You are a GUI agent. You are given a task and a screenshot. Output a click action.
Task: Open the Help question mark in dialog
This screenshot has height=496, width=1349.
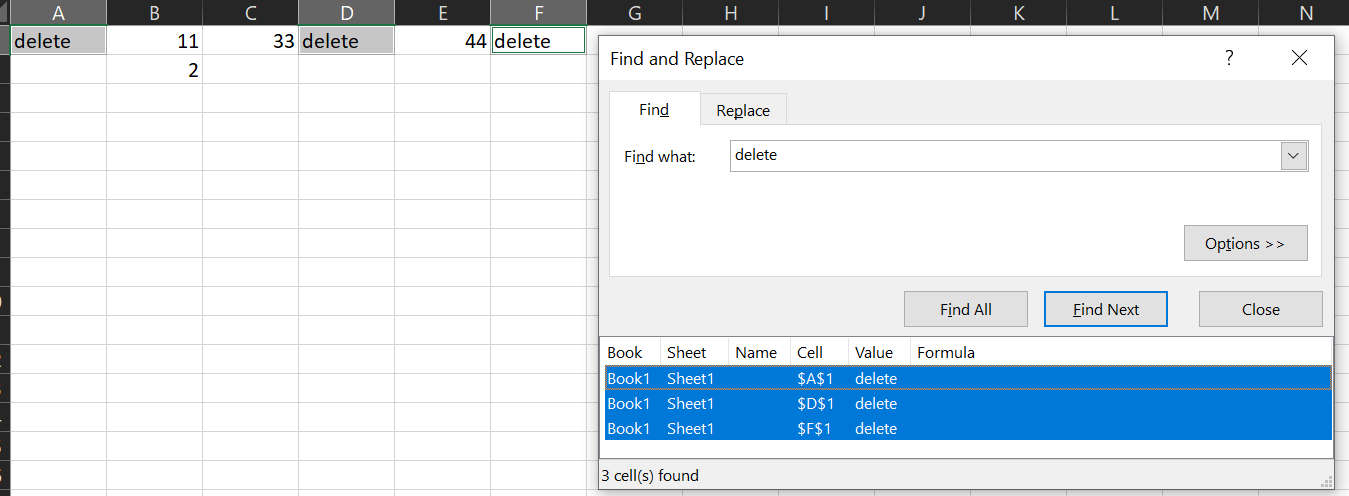point(1229,58)
